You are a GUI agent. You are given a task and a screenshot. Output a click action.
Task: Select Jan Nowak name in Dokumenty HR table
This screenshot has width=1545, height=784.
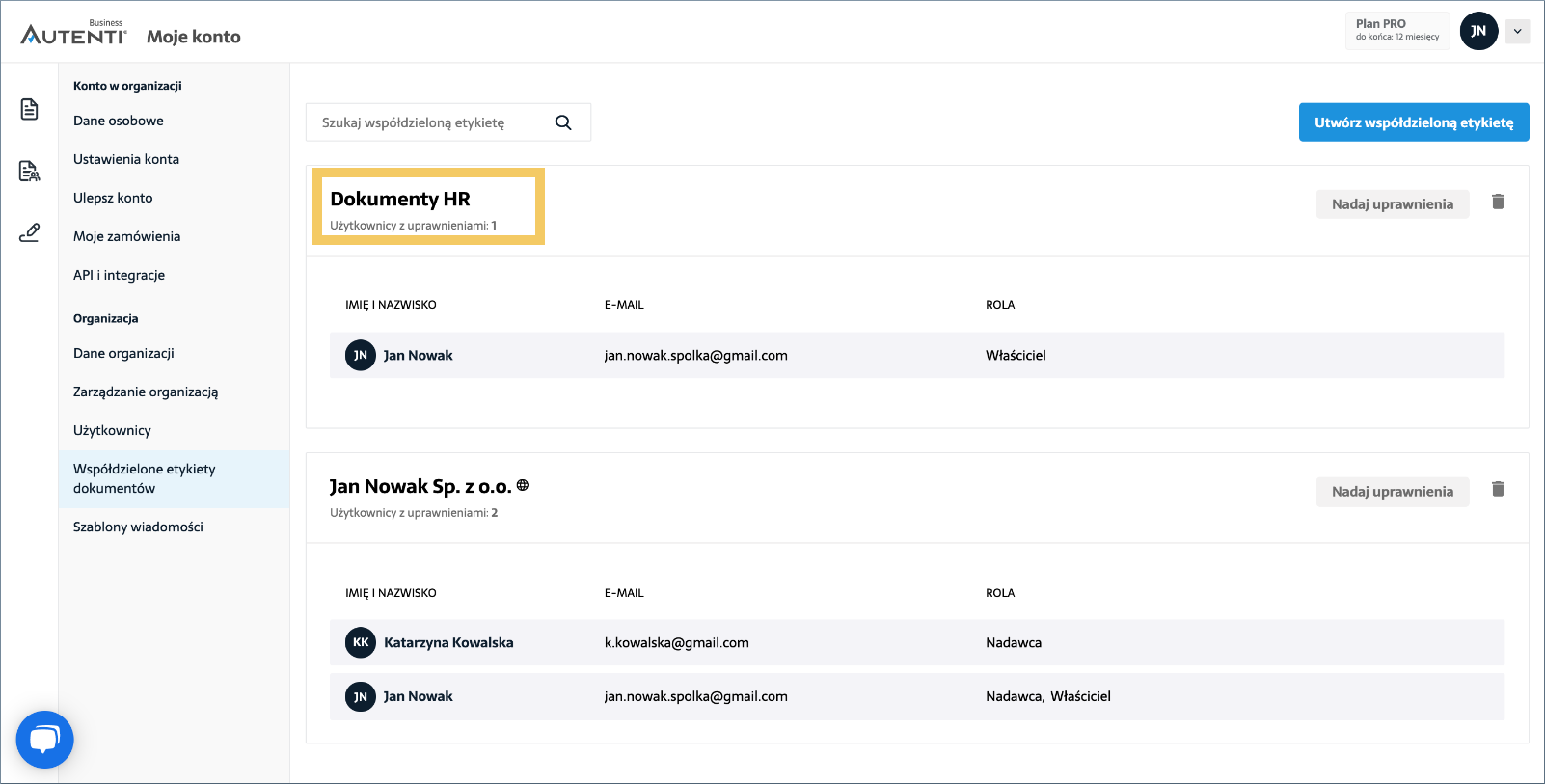click(x=418, y=355)
